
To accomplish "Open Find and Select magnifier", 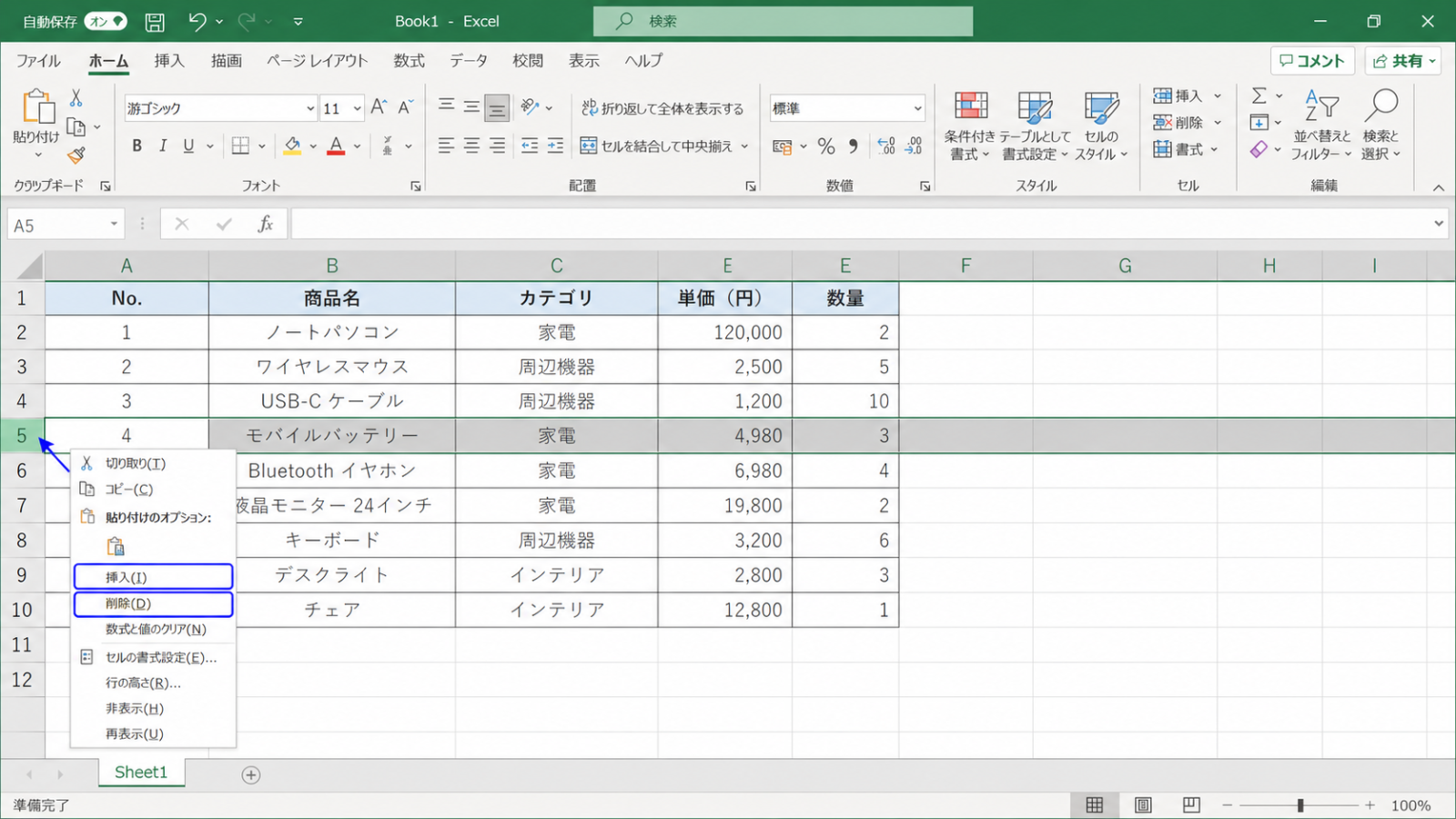I will pos(1380,126).
